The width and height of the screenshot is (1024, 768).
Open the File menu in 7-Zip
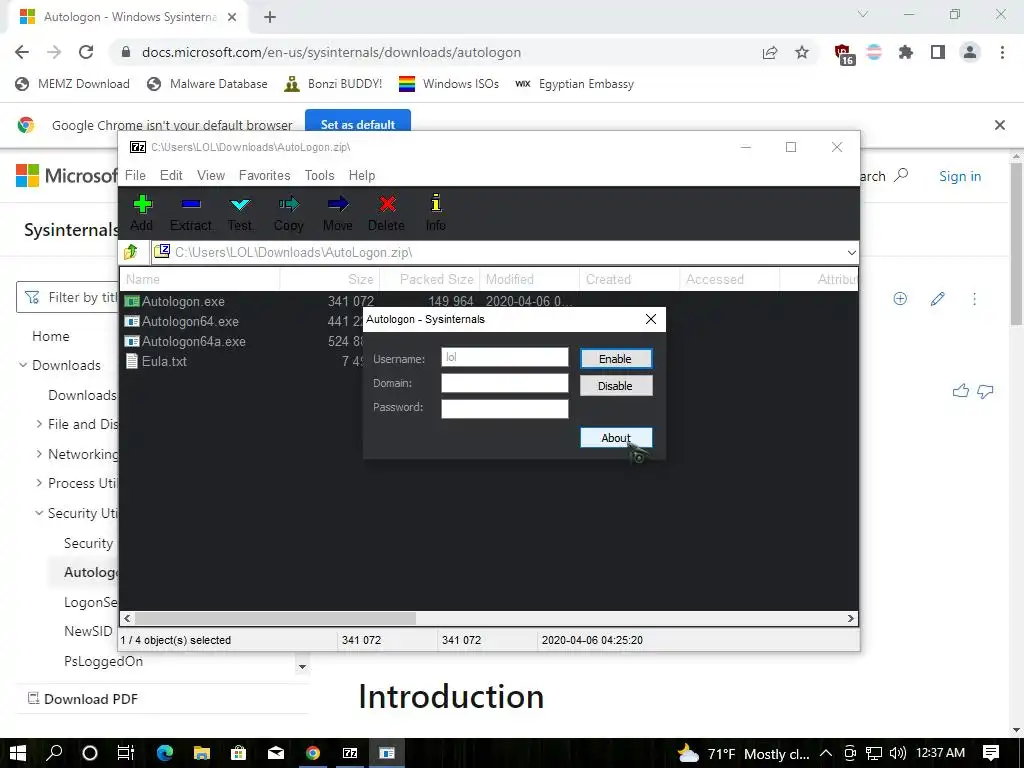[x=135, y=175]
